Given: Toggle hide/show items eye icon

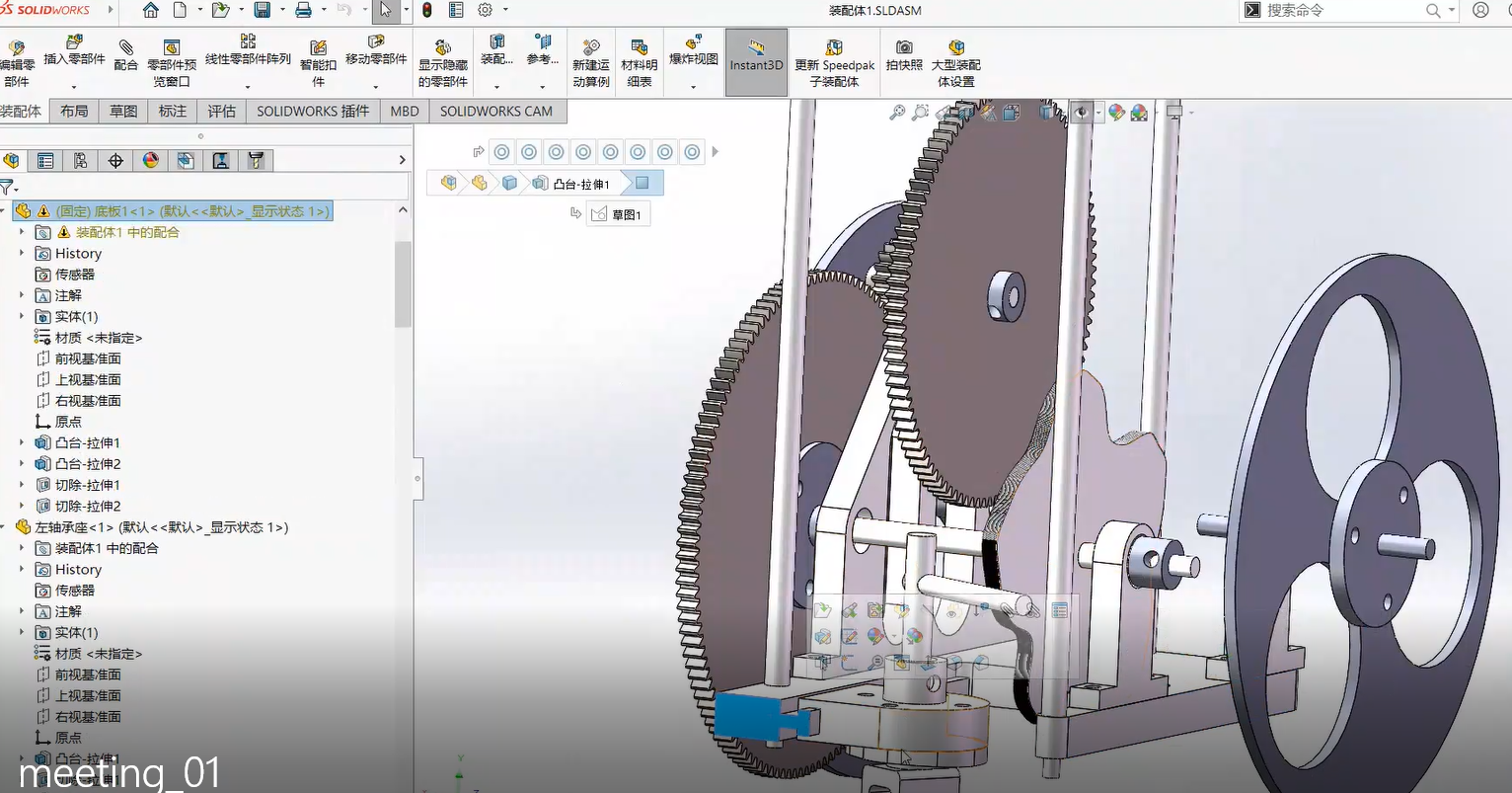Looking at the screenshot, I should pos(1082,114).
